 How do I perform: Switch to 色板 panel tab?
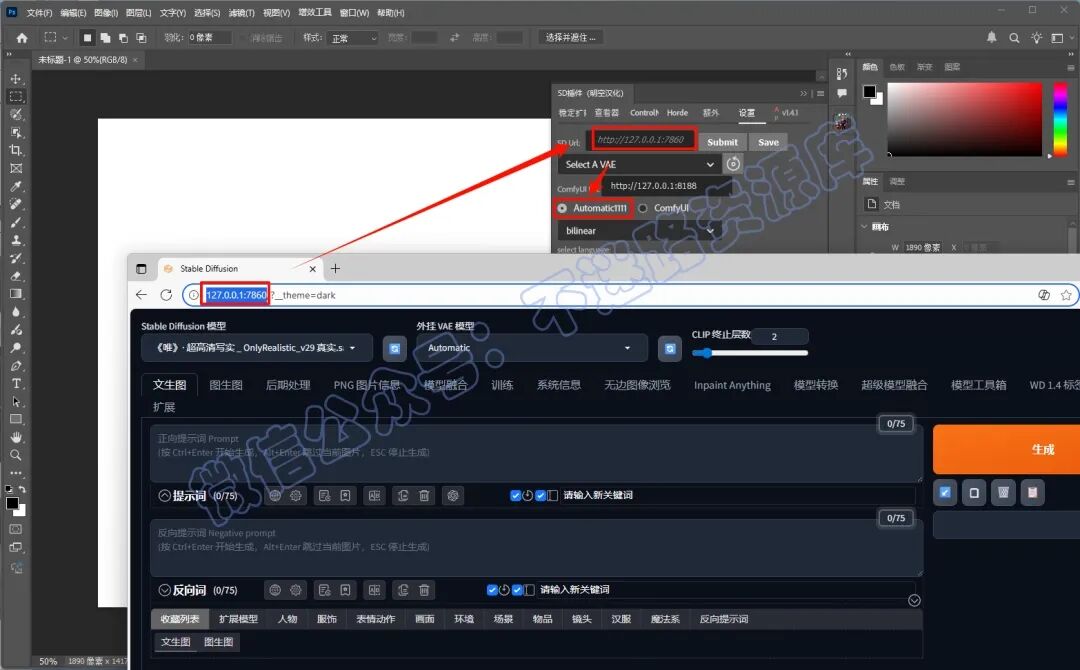coord(897,67)
